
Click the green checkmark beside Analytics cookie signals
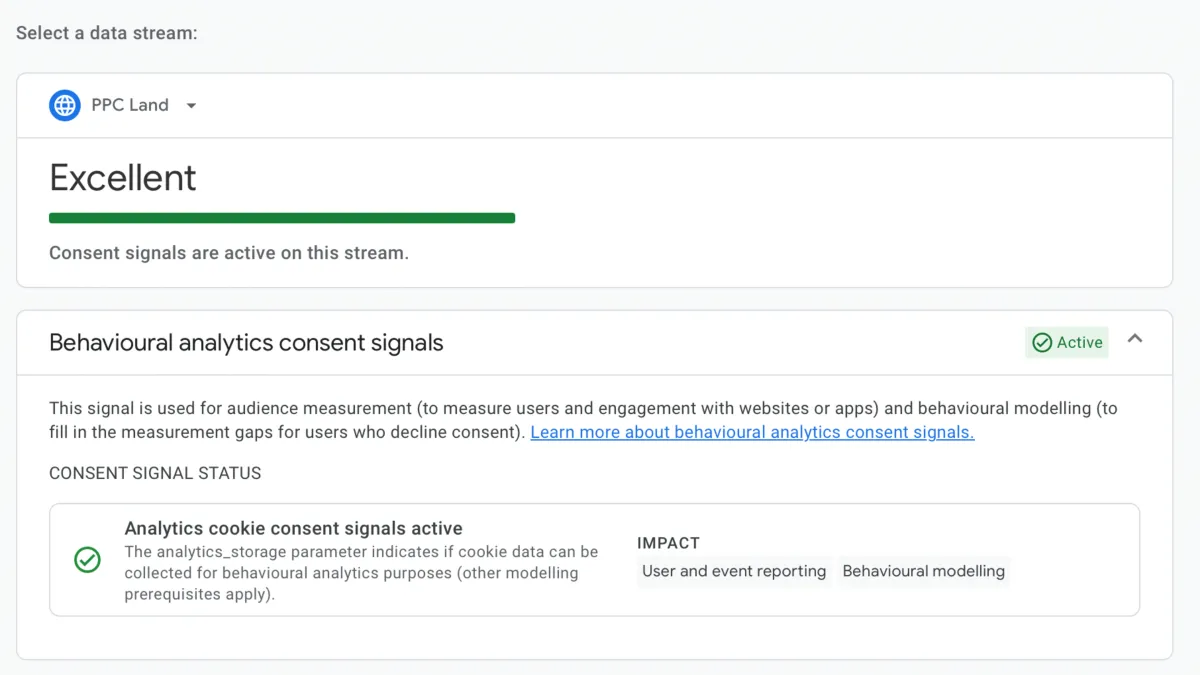pyautogui.click(x=87, y=560)
